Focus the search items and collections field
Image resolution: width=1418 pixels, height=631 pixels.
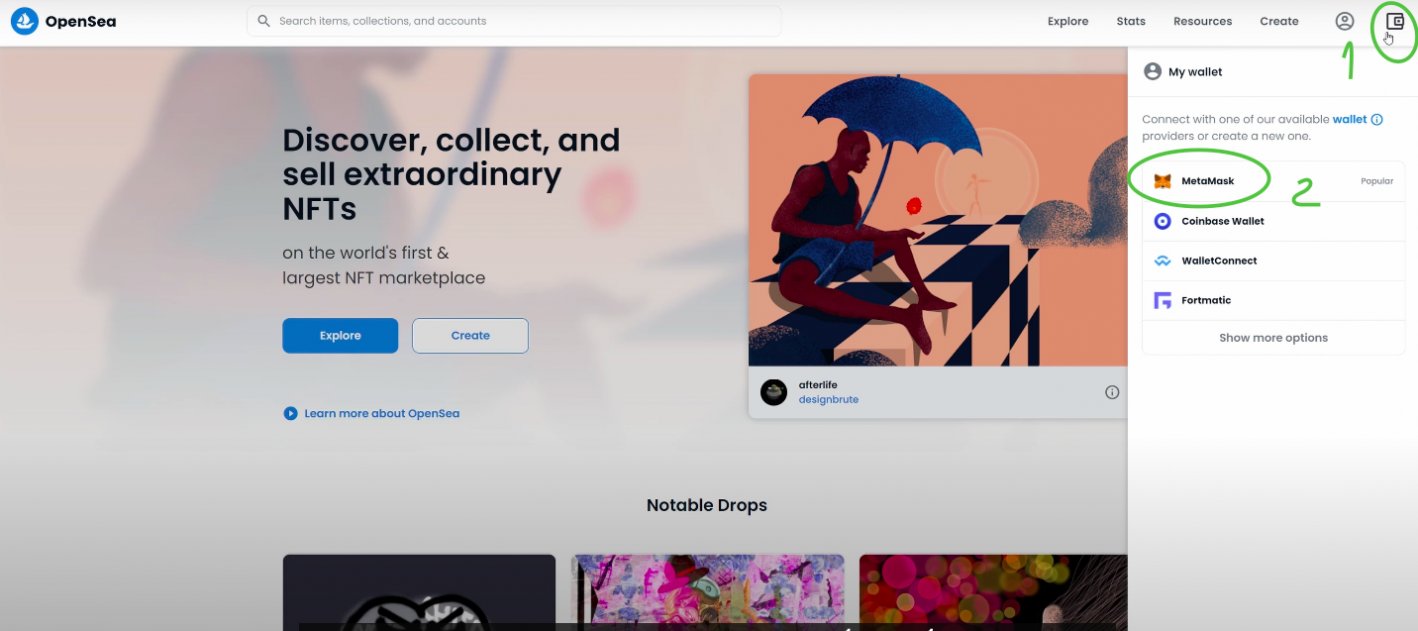[514, 21]
